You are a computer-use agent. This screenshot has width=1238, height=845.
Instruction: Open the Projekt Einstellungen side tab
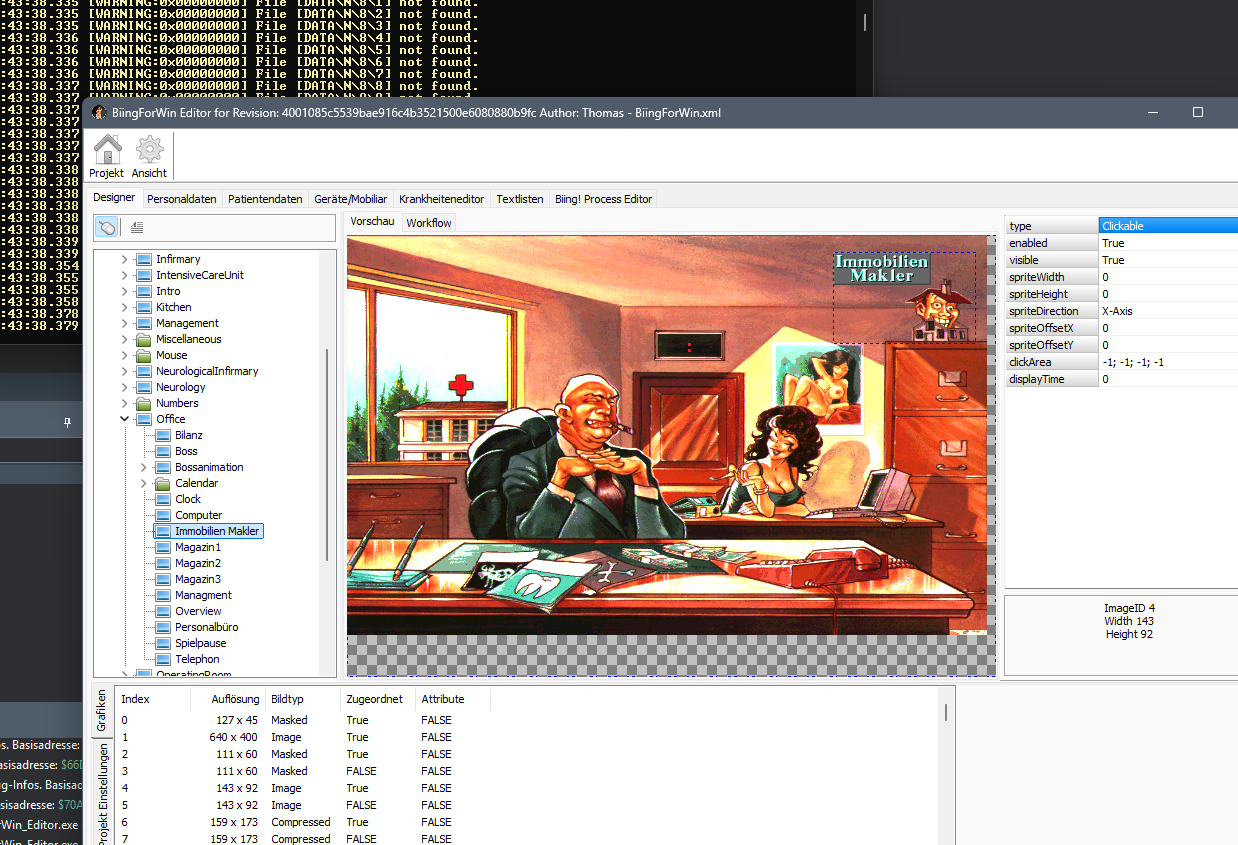101,790
